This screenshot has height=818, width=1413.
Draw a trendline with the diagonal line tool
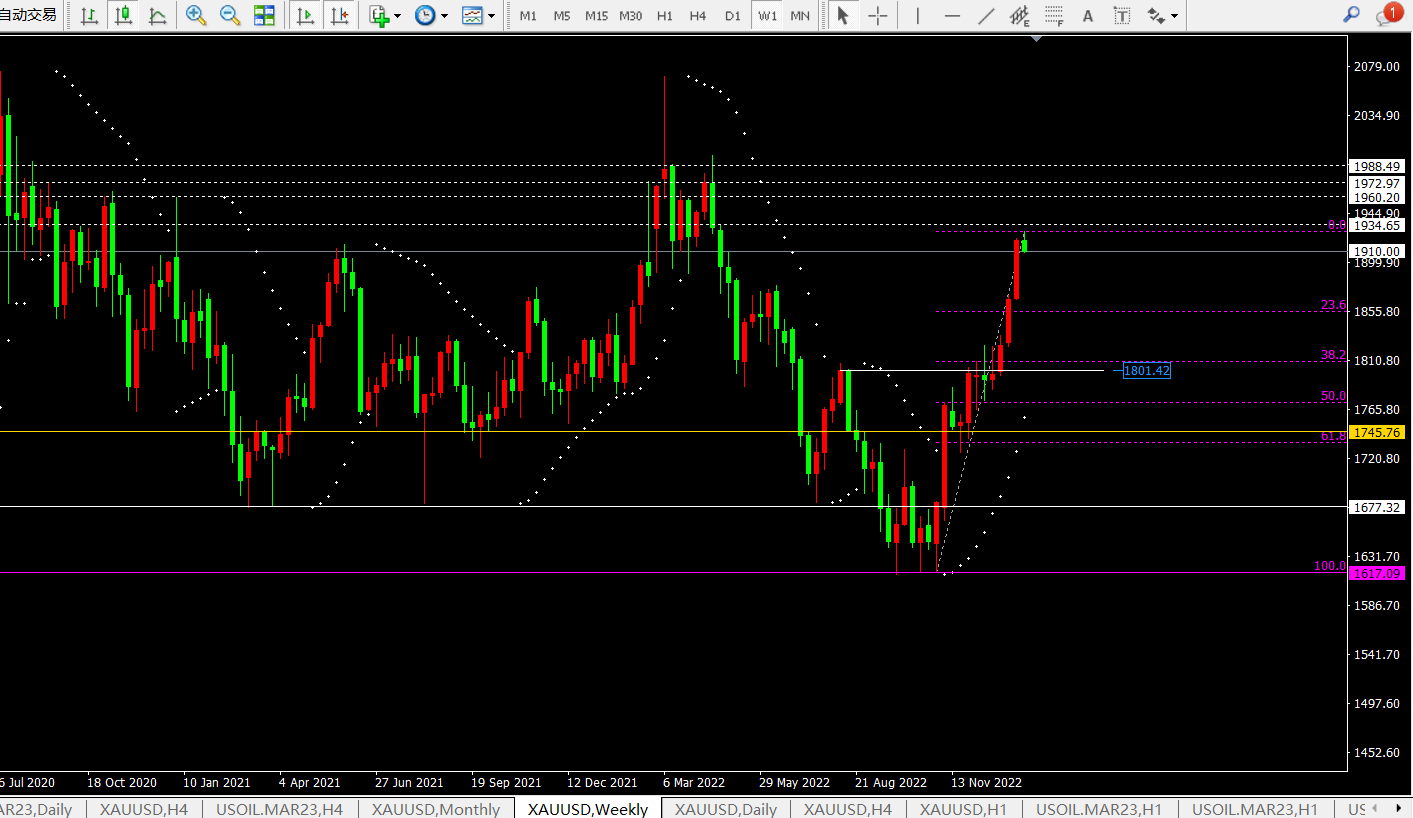click(x=986, y=15)
